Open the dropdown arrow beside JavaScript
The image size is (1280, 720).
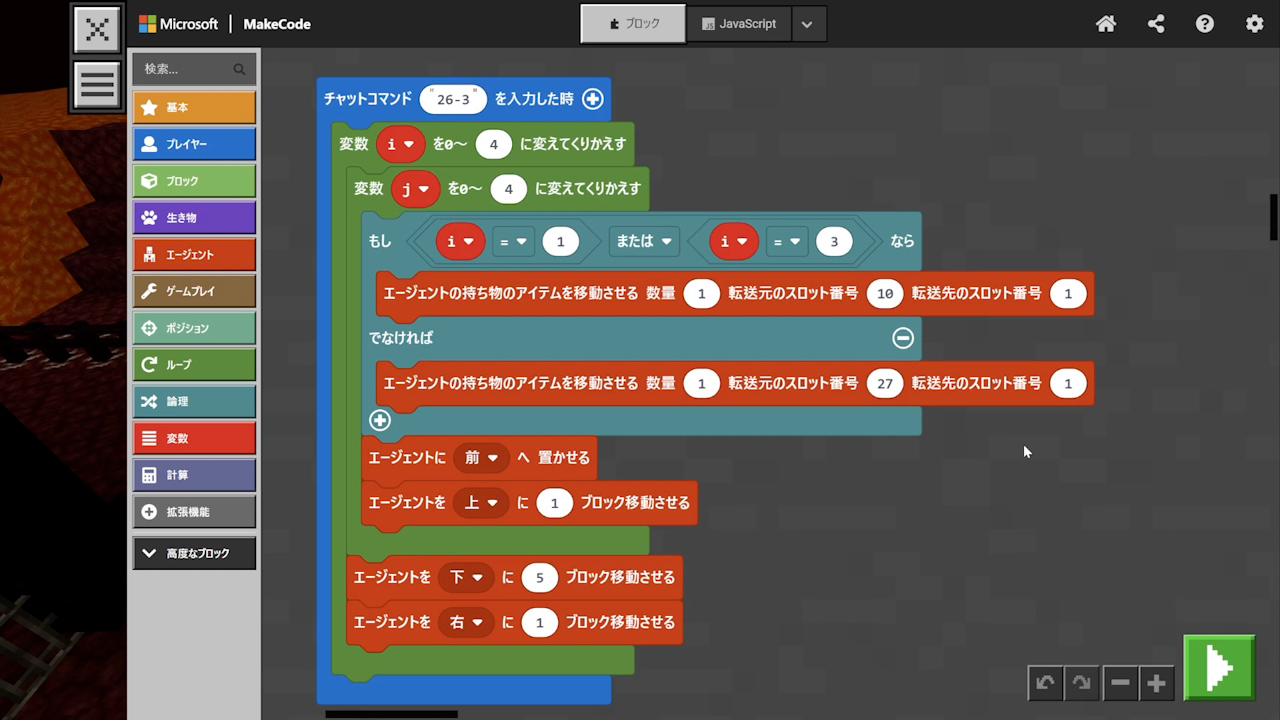807,24
